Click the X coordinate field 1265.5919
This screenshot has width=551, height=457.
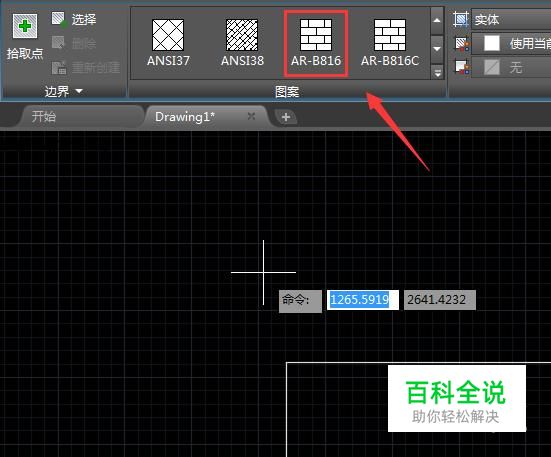[x=363, y=300]
